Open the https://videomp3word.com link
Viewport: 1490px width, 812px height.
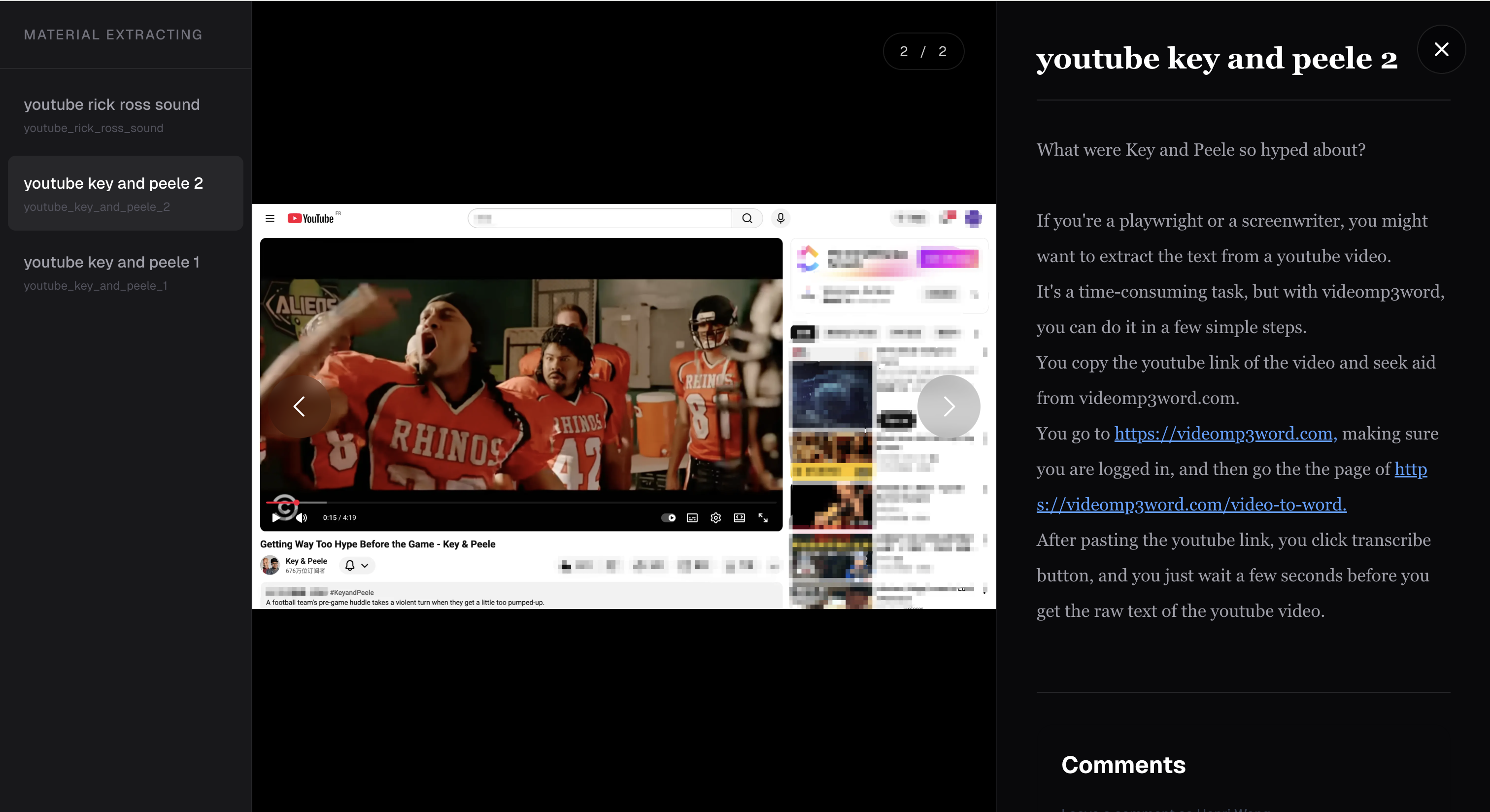(1223, 434)
